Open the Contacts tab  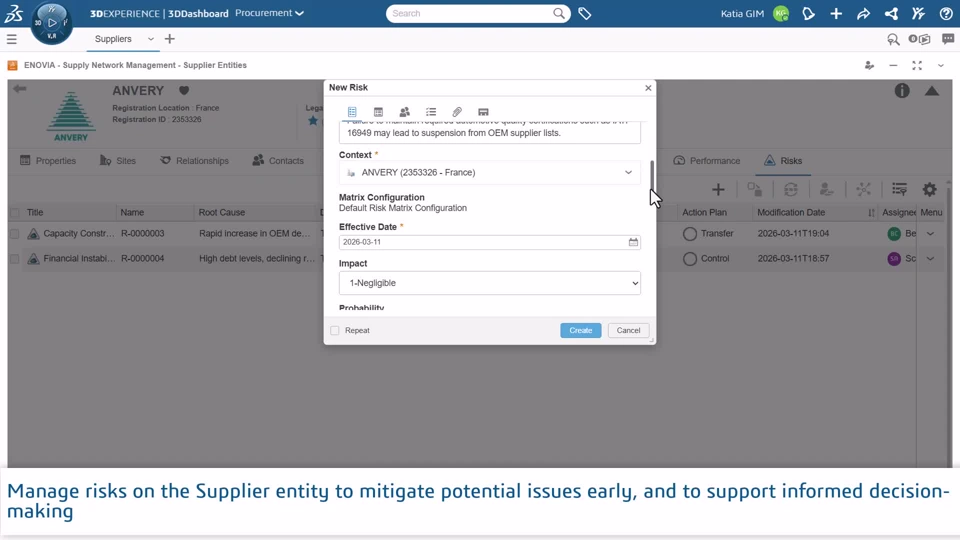click(x=278, y=160)
